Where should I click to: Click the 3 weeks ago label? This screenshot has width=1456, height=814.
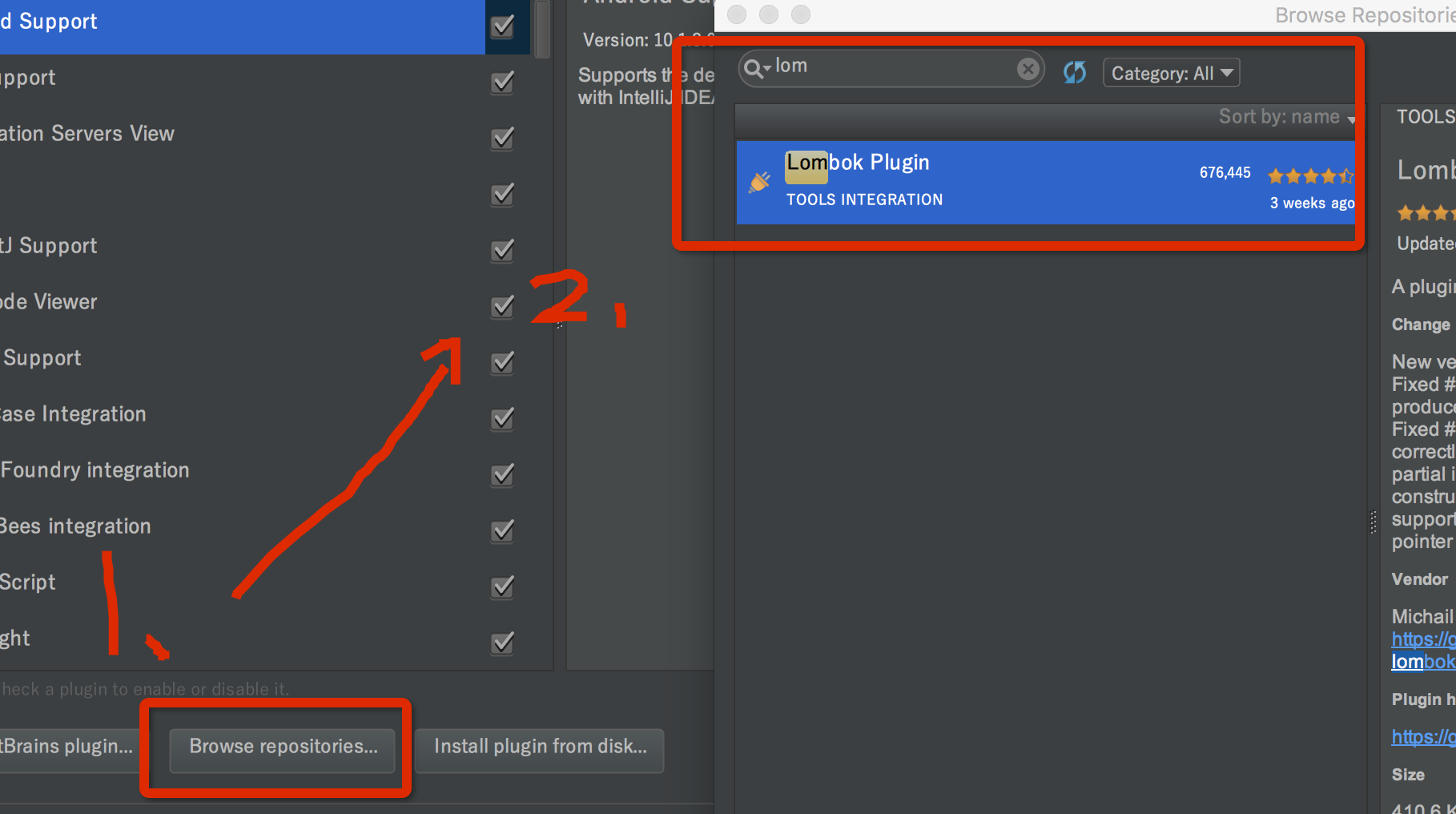1312,203
